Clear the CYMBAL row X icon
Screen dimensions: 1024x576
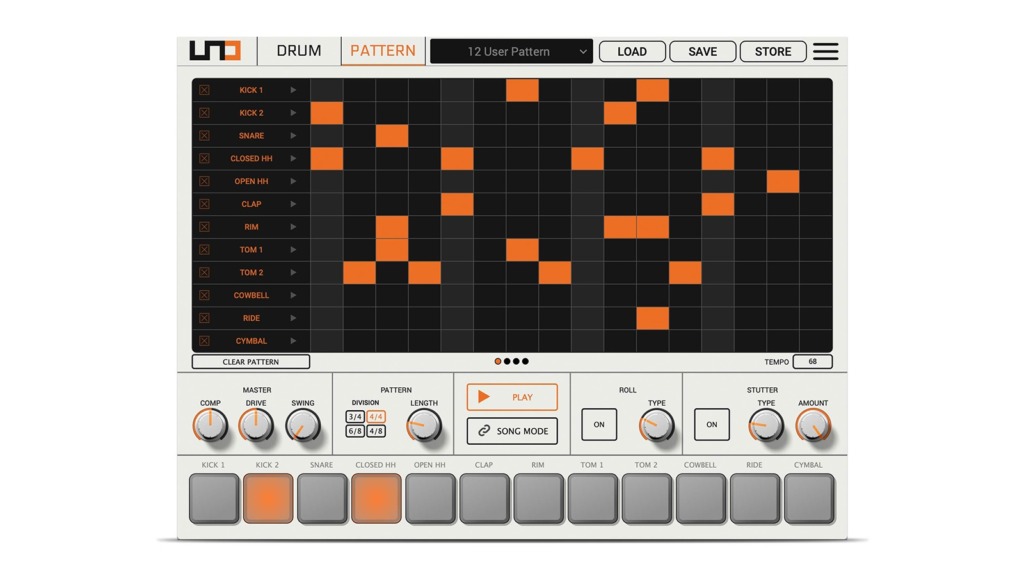204,341
